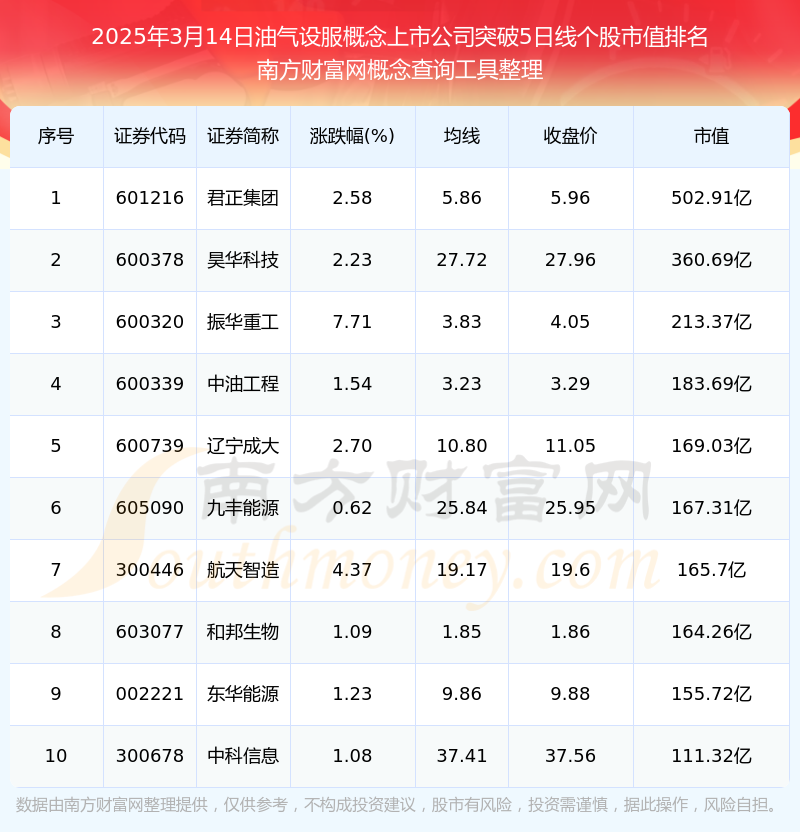Click the disclaimer text at bottom
800x832 pixels.
(397, 805)
